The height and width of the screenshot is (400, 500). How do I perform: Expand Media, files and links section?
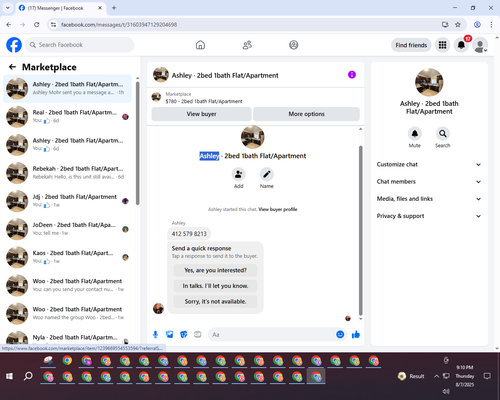click(429, 199)
